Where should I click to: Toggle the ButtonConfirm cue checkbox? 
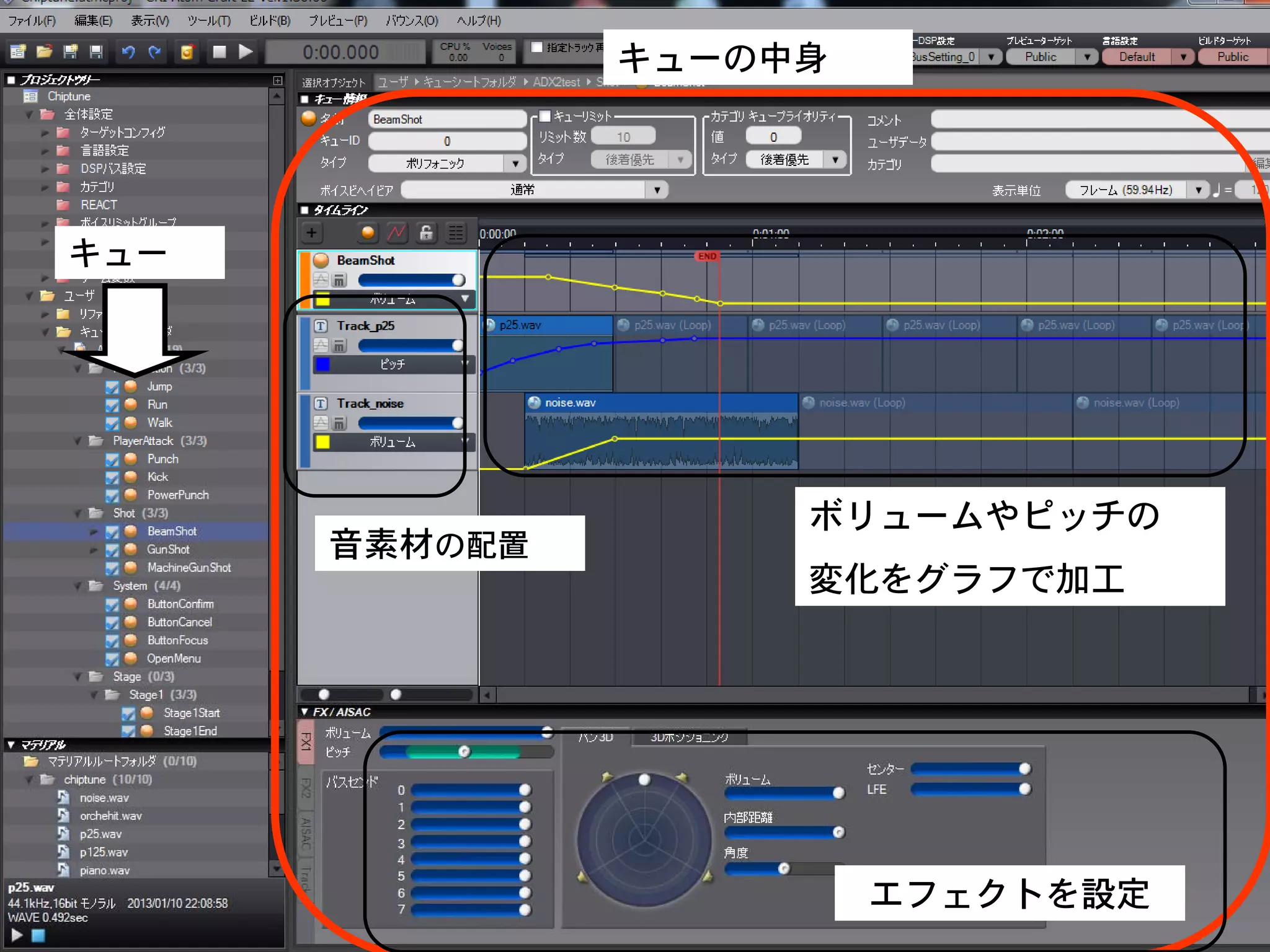click(112, 604)
